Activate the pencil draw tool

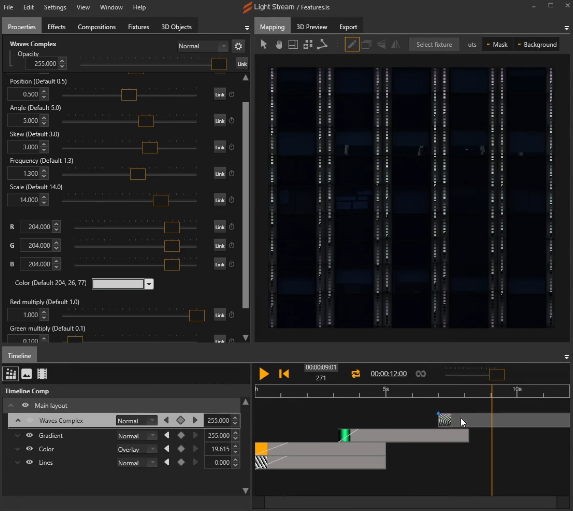pyautogui.click(x=352, y=45)
